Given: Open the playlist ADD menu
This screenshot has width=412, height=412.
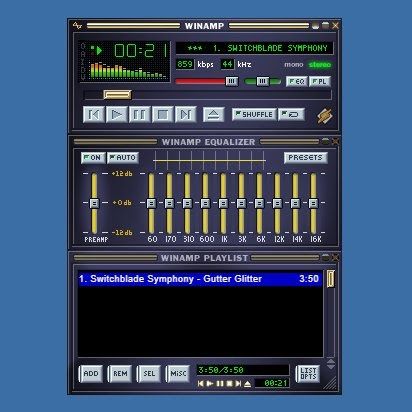Looking at the screenshot, I should click(x=91, y=374).
